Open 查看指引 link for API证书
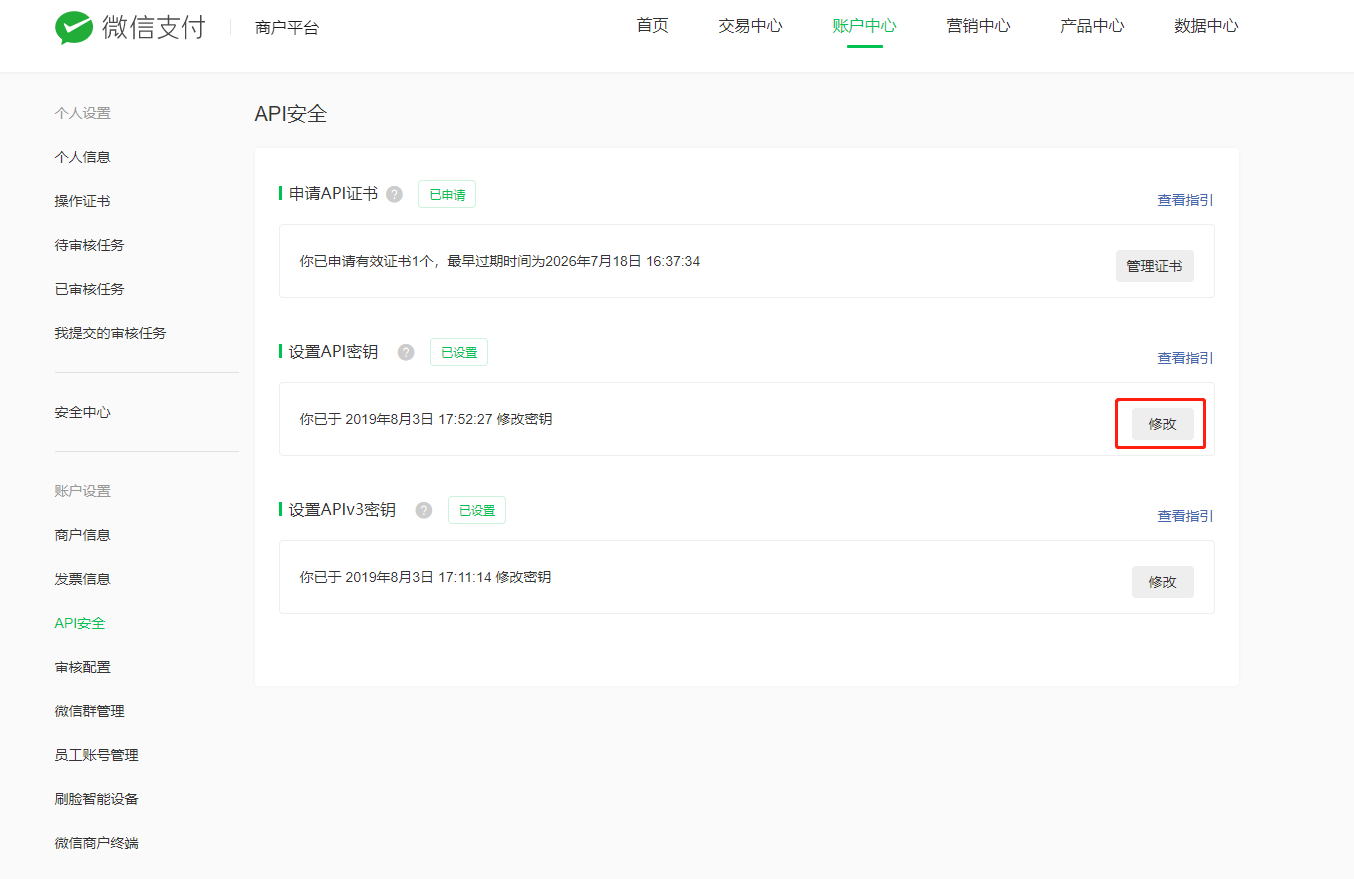Screen dimensions: 1354x879 1185,200
